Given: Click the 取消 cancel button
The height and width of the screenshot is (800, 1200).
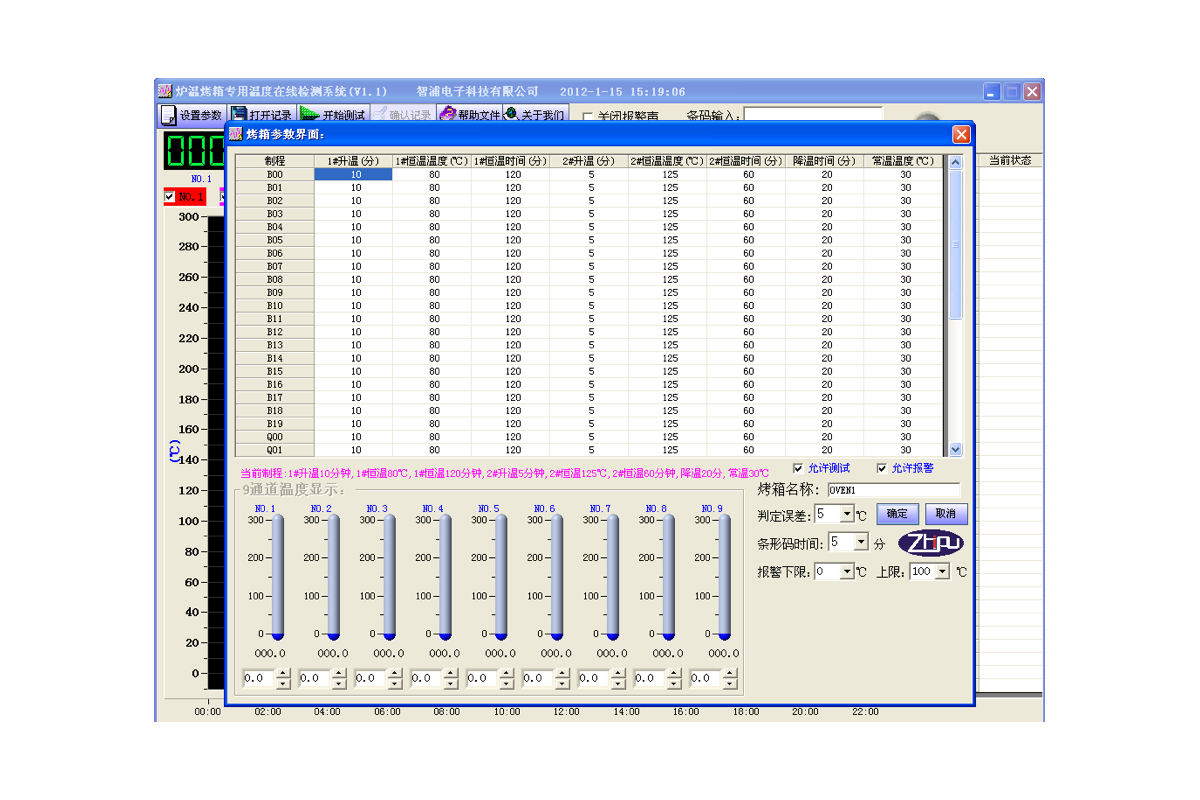Looking at the screenshot, I should tap(945, 514).
